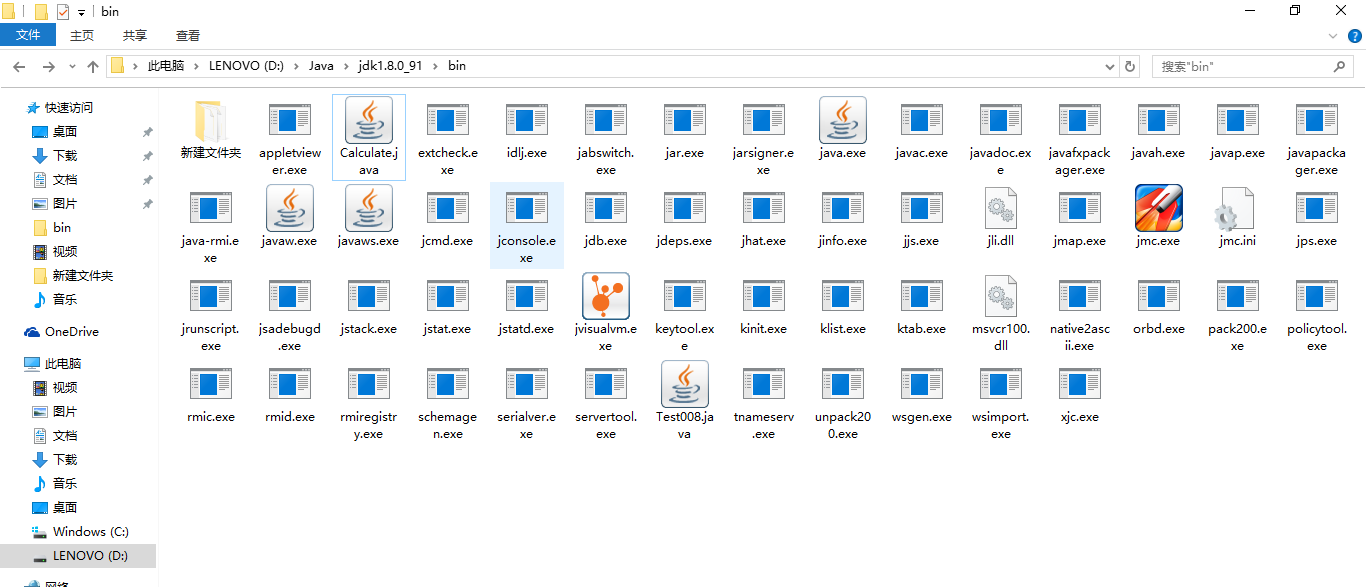Viewport: 1366px width, 587px height.
Task: Open the Customize Quick Access Toolbar dropdown
Action: 81,12
